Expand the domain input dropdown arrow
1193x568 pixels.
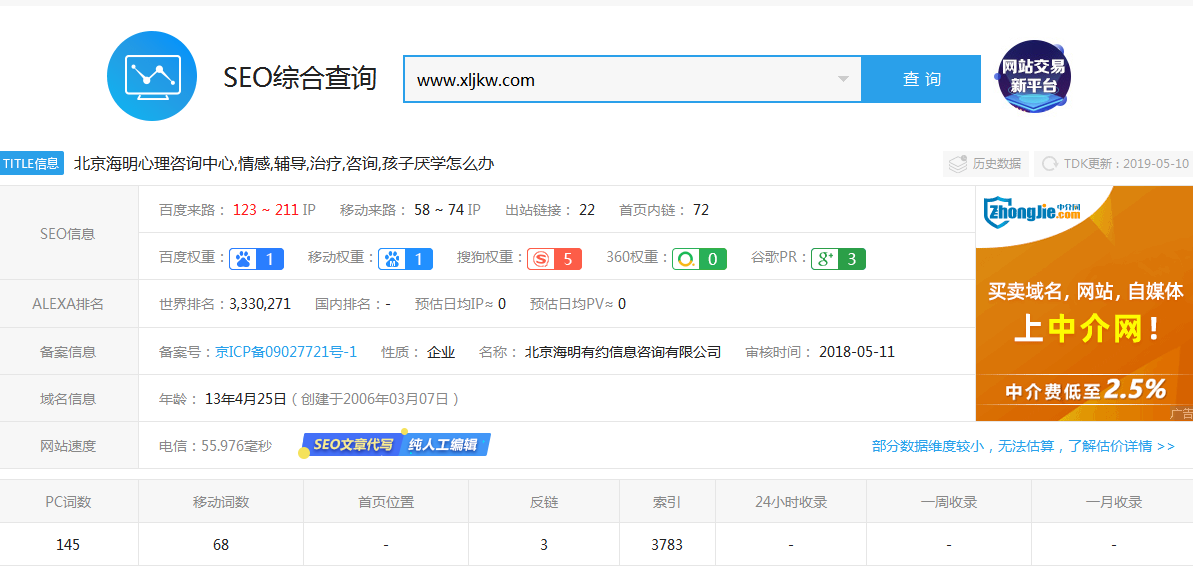[843, 79]
